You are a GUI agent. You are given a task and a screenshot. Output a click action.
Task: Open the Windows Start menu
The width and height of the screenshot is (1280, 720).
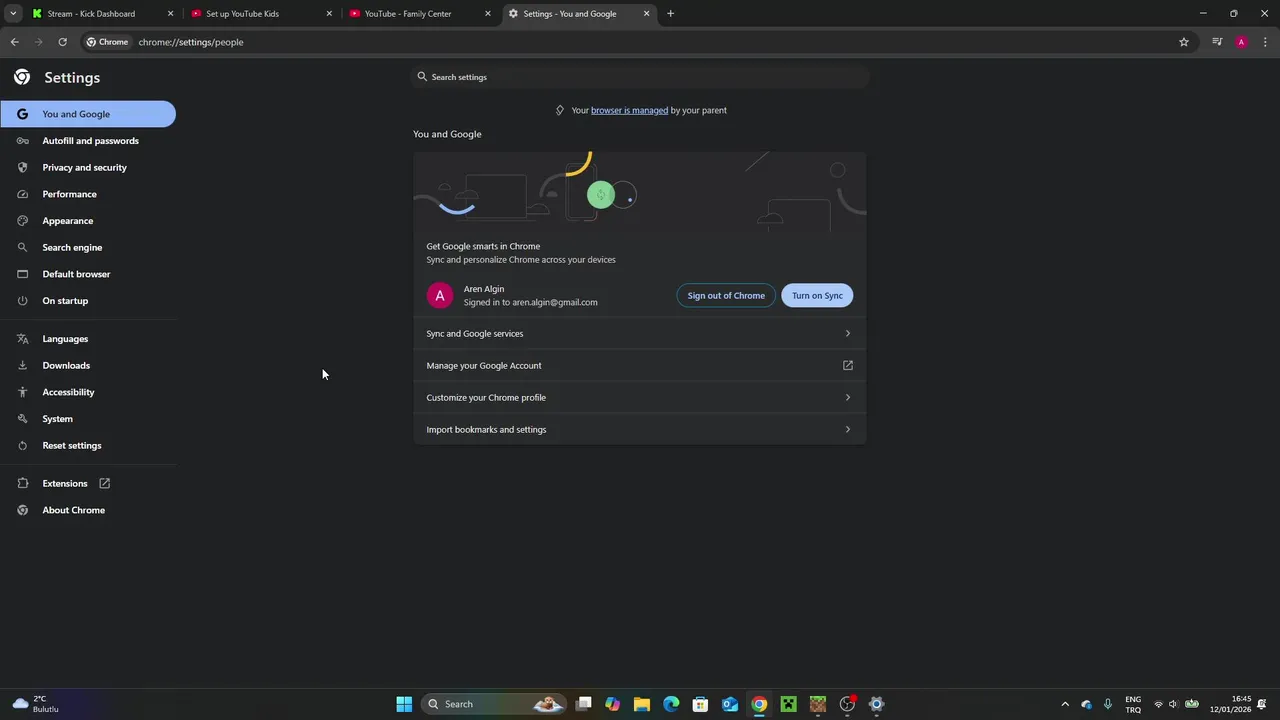(x=404, y=704)
